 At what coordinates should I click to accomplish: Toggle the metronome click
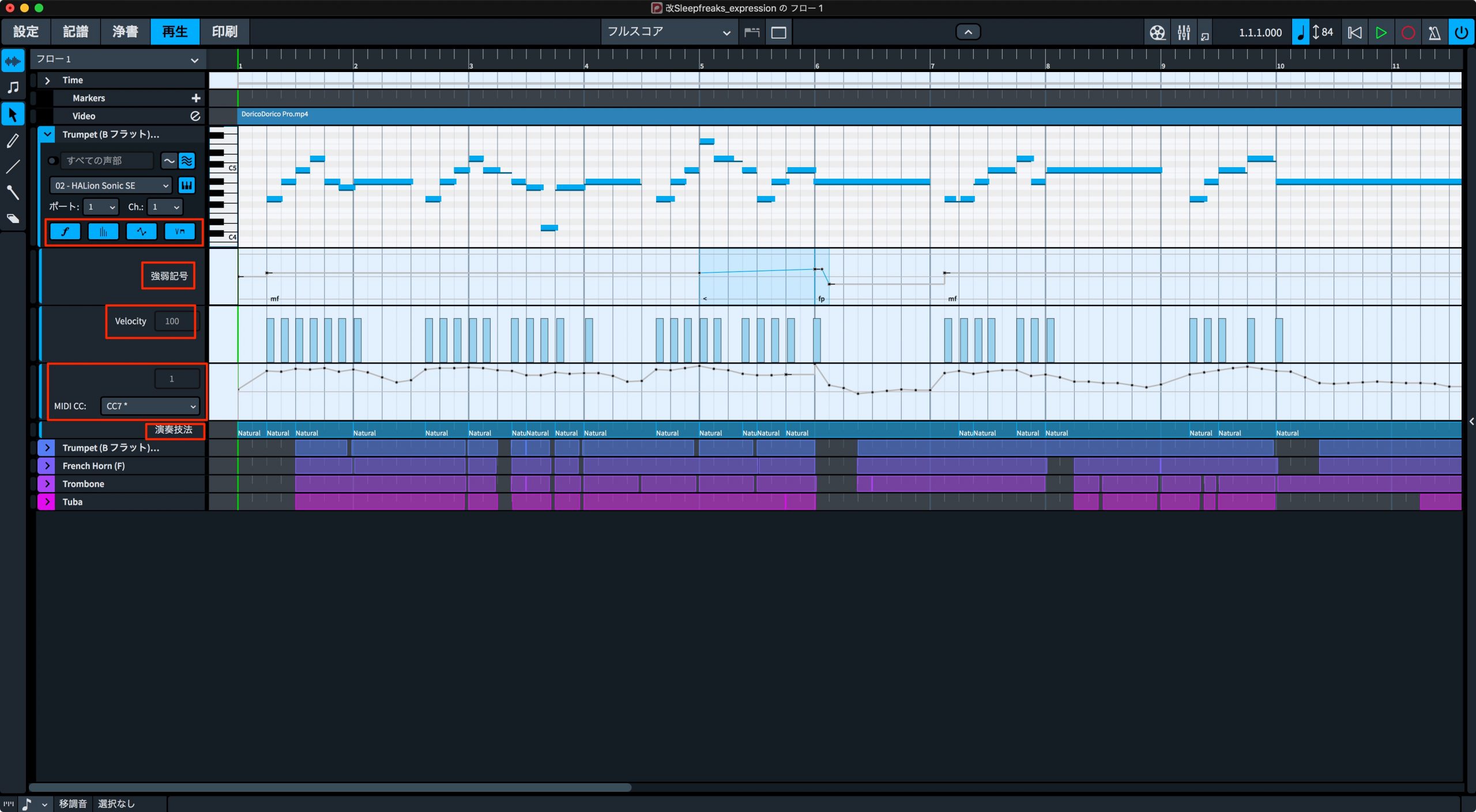tap(1434, 32)
